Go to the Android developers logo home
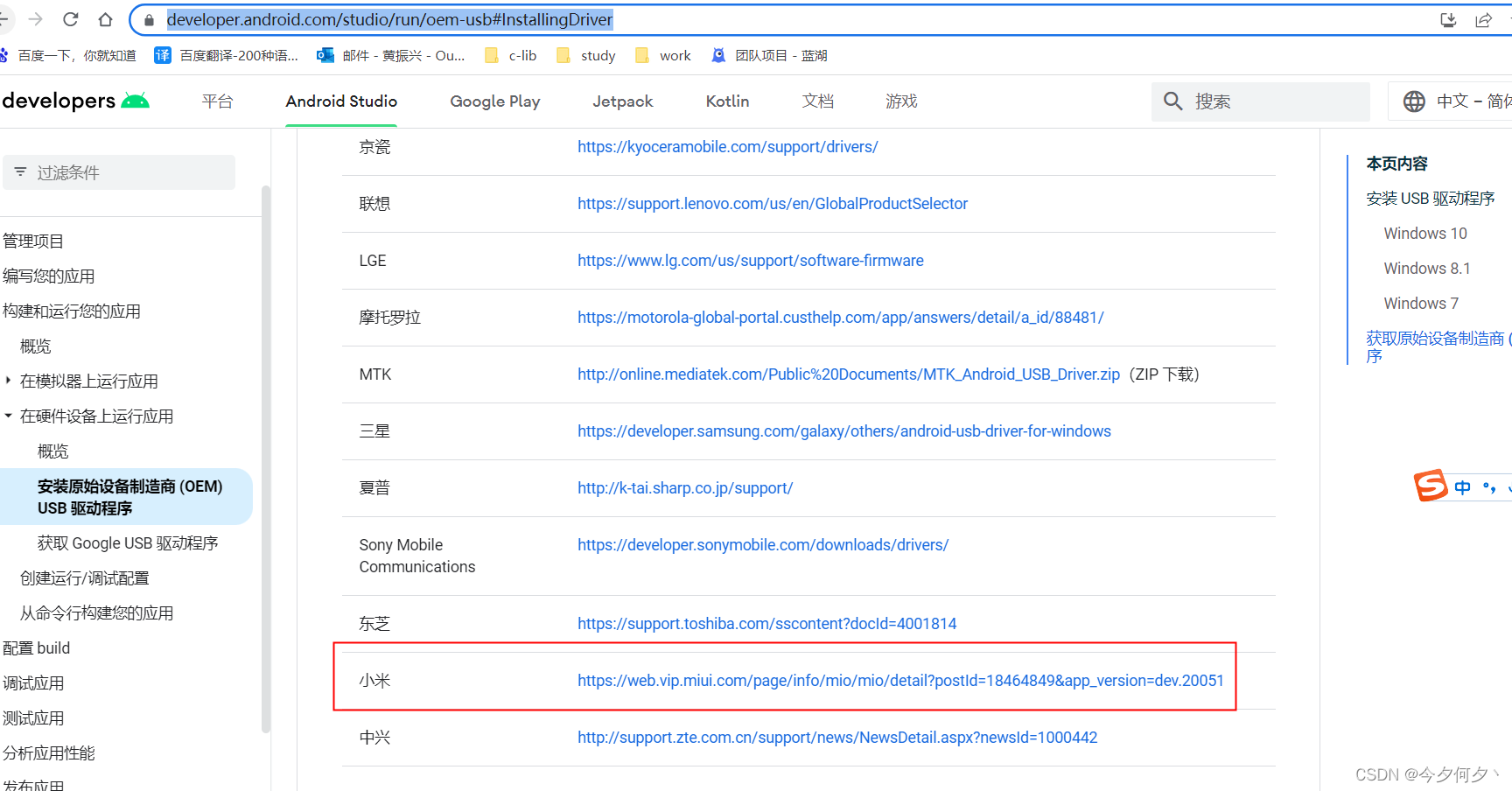The image size is (1512, 791). point(75,101)
